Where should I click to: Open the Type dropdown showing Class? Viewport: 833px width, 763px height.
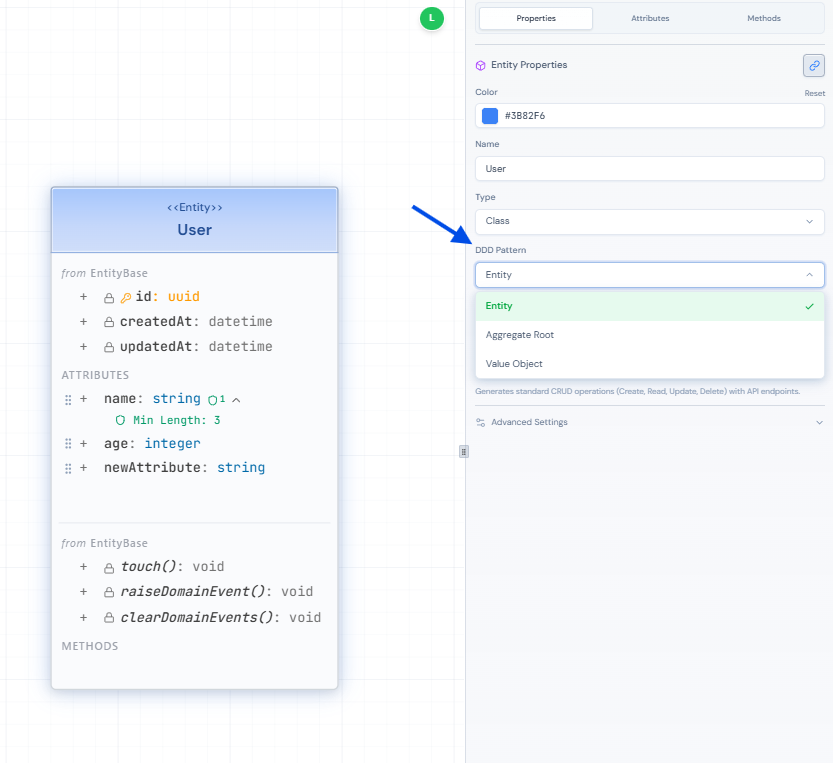click(x=649, y=221)
